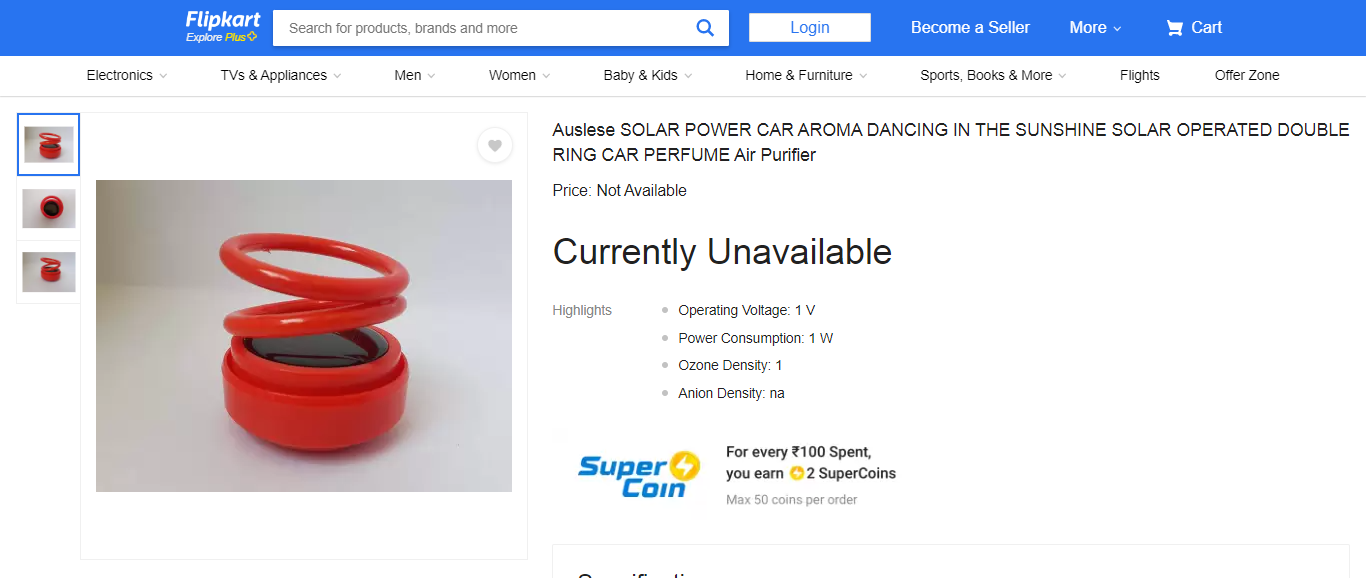The image size is (1366, 578).
Task: Click the shopping cart icon
Action: 1174,28
